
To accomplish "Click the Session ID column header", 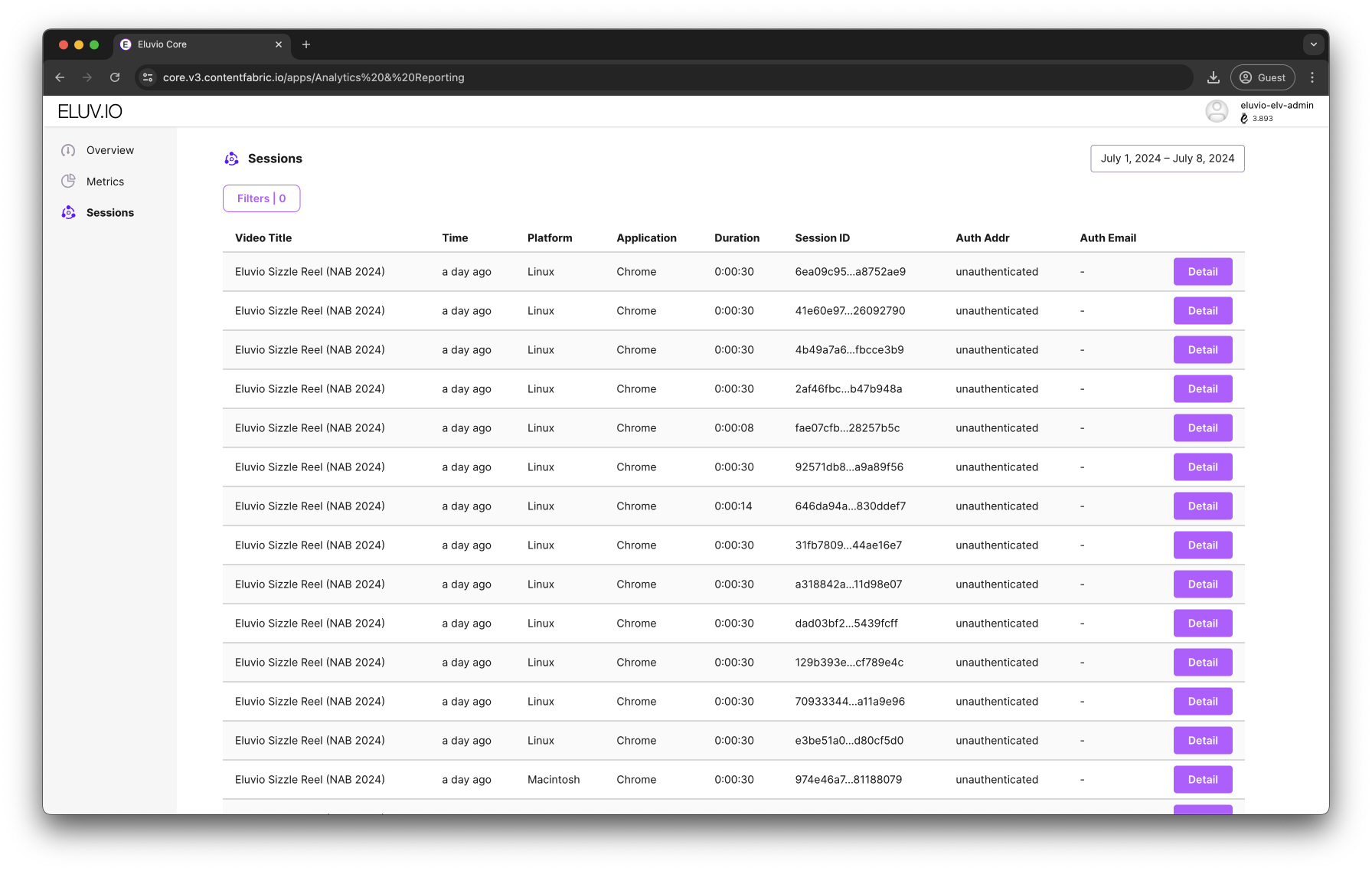I will click(822, 238).
